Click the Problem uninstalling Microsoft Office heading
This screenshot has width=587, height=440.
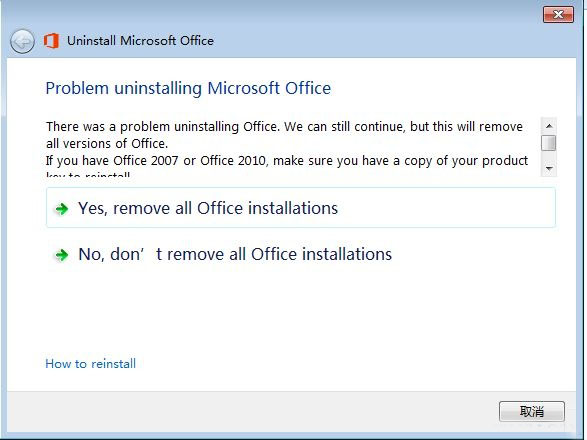[x=188, y=88]
